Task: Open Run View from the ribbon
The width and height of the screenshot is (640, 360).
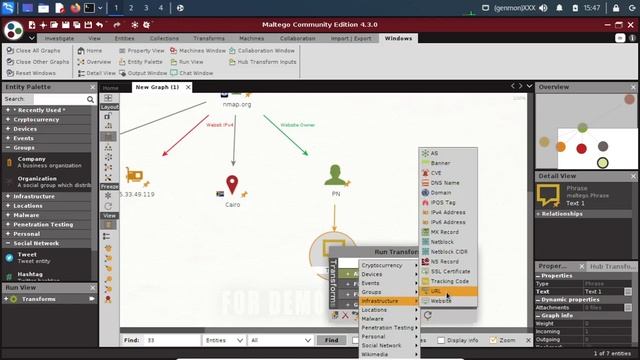Action: pyautogui.click(x=187, y=62)
